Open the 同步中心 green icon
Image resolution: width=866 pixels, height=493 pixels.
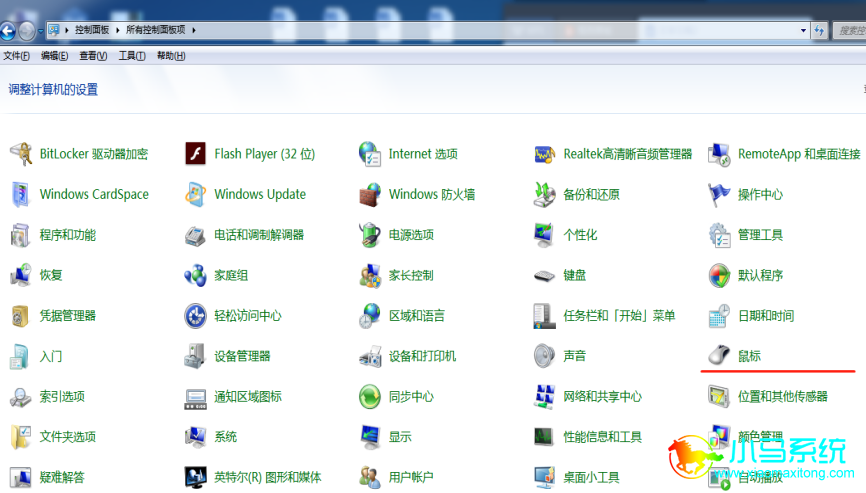tap(369, 396)
